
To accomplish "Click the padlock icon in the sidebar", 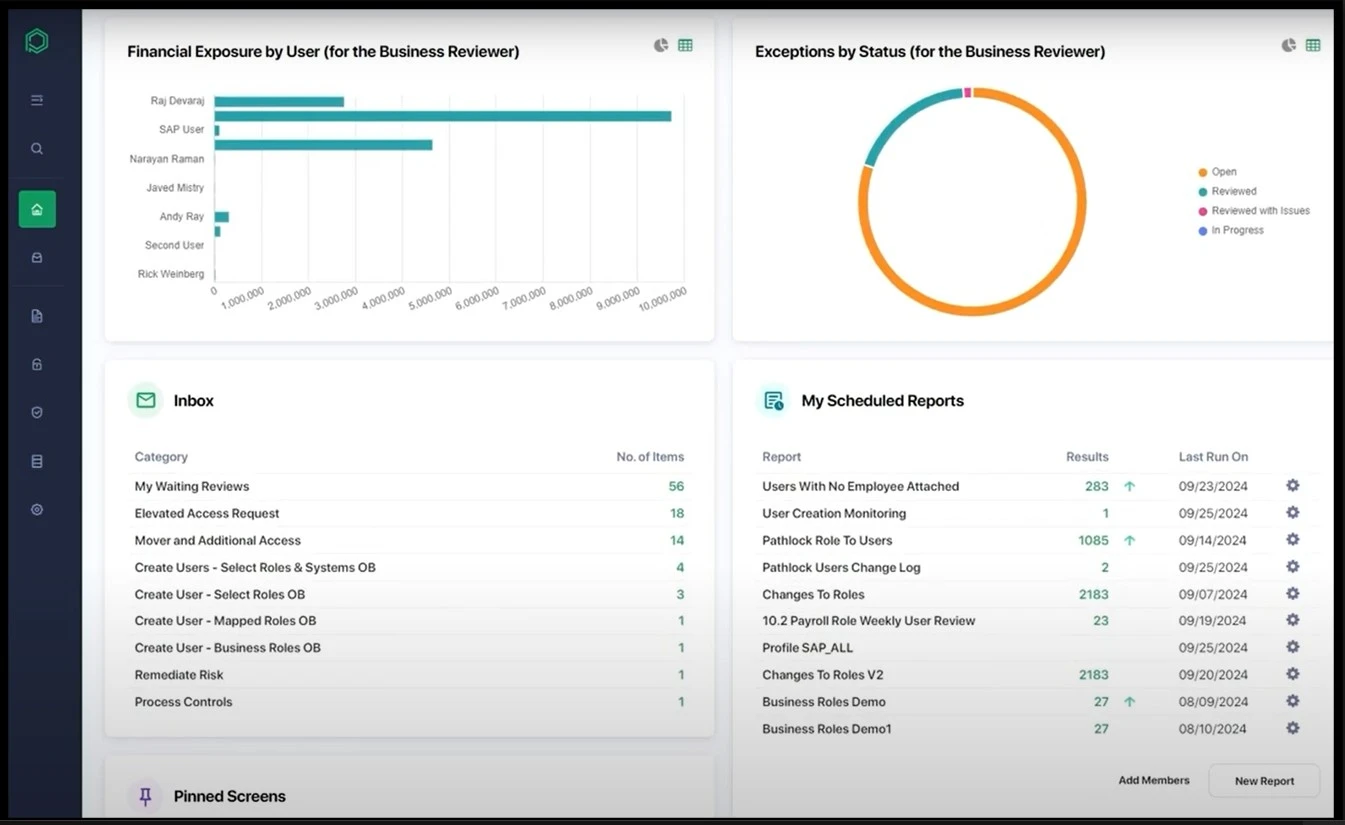I will tap(36, 363).
